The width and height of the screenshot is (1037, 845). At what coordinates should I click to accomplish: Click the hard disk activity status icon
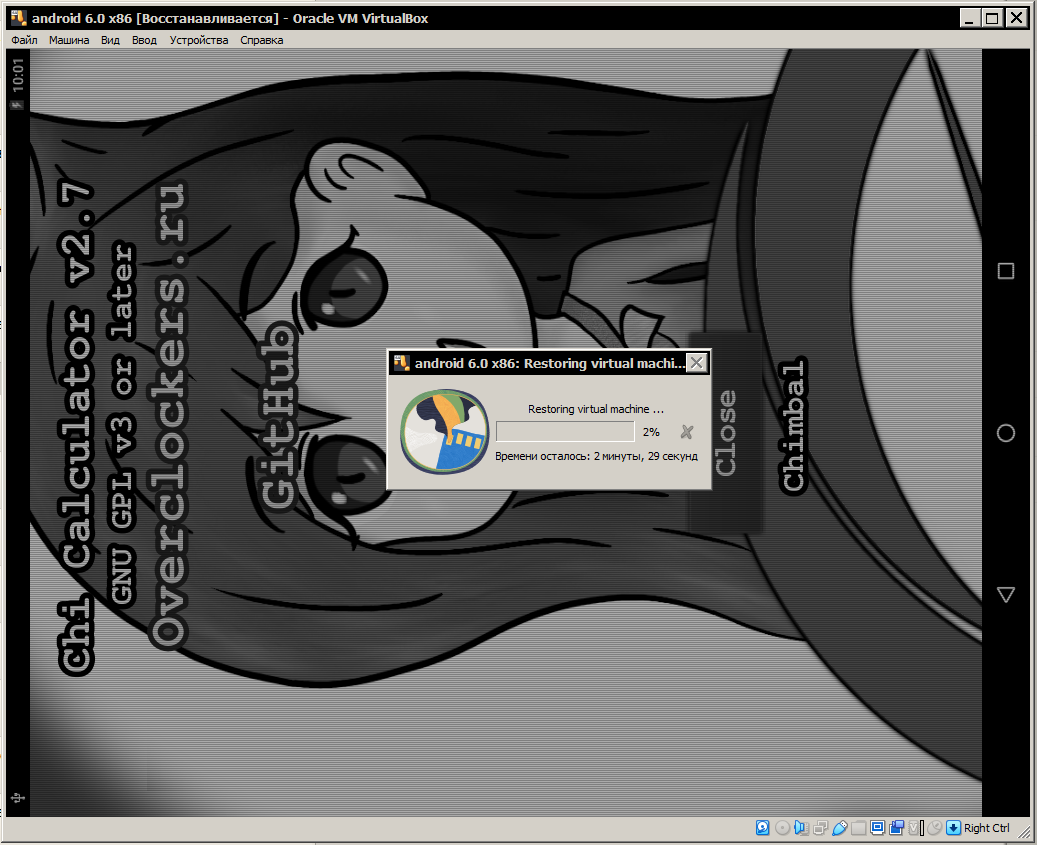click(x=763, y=828)
